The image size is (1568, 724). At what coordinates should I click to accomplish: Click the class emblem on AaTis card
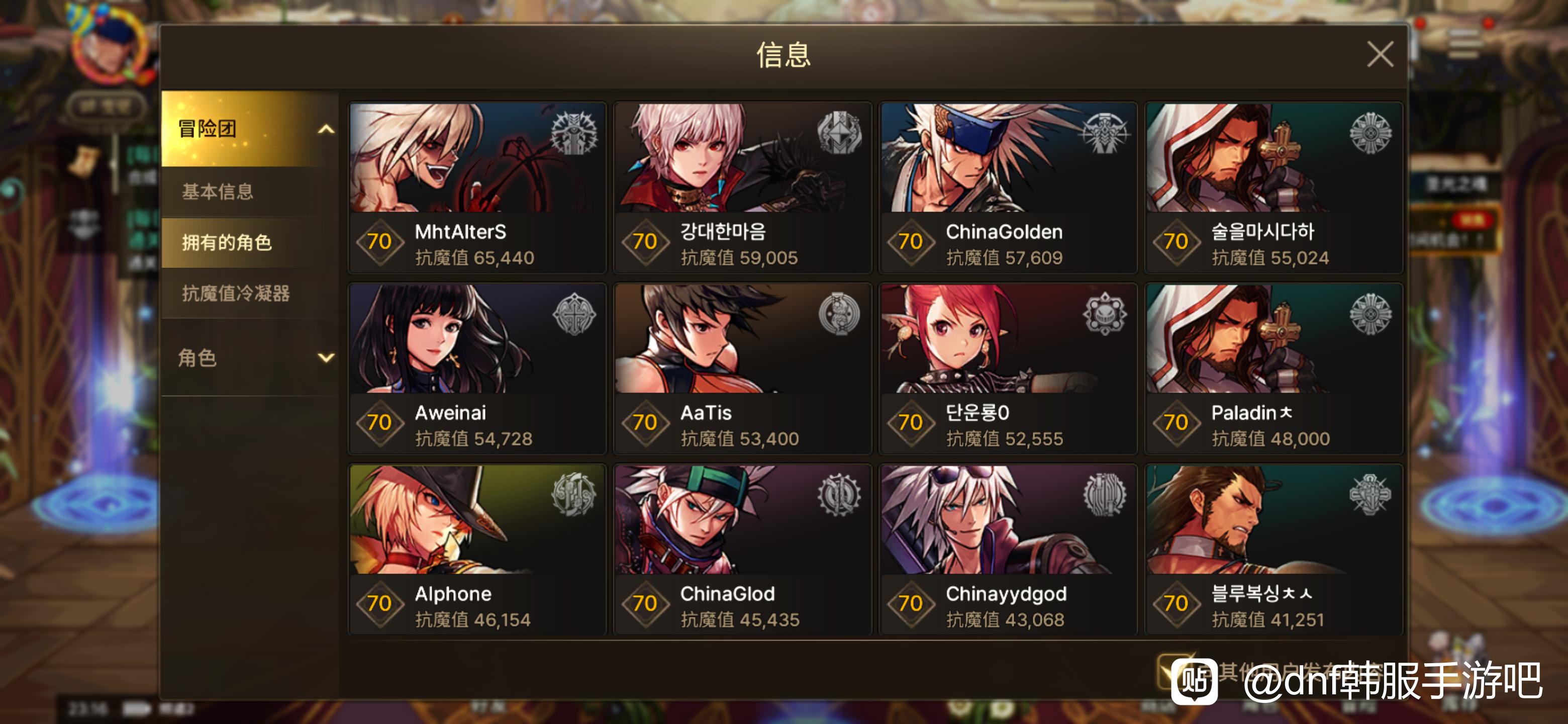point(839,314)
